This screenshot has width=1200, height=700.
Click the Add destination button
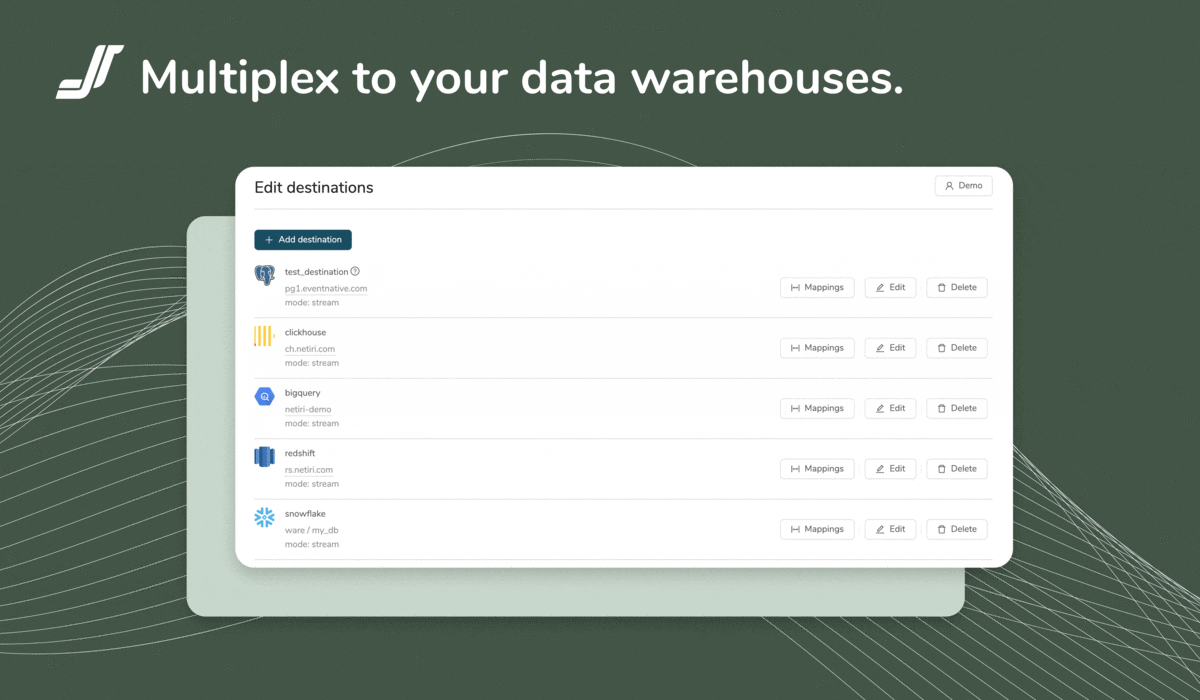pos(303,240)
